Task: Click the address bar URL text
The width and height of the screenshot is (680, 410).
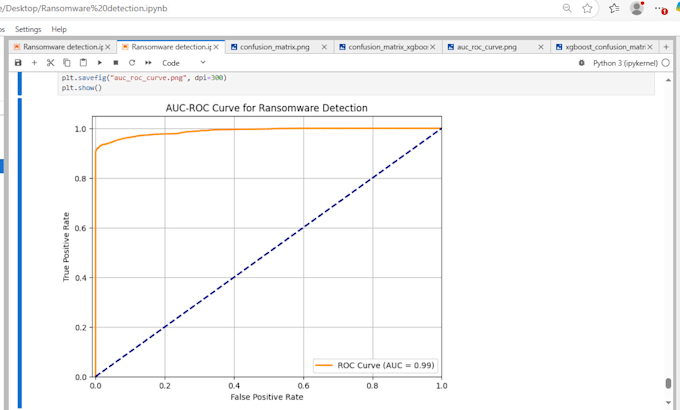Action: [84, 8]
